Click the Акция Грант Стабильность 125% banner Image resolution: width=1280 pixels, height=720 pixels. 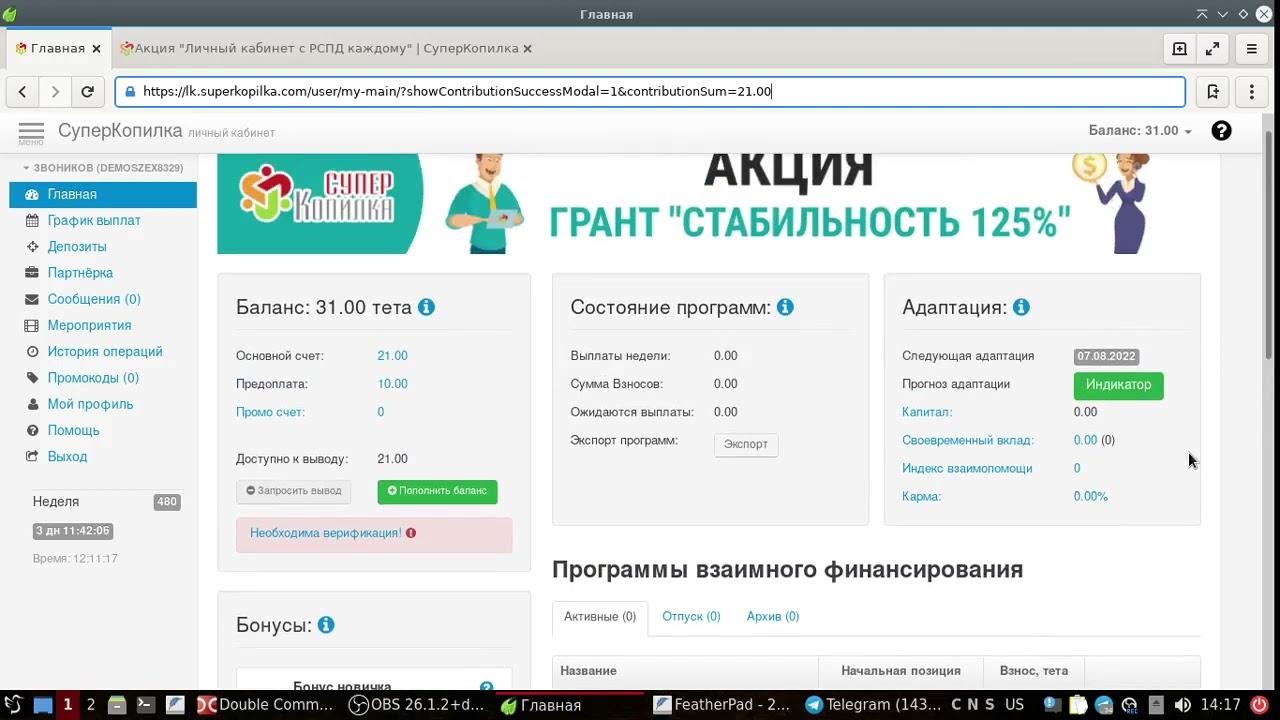coord(709,204)
